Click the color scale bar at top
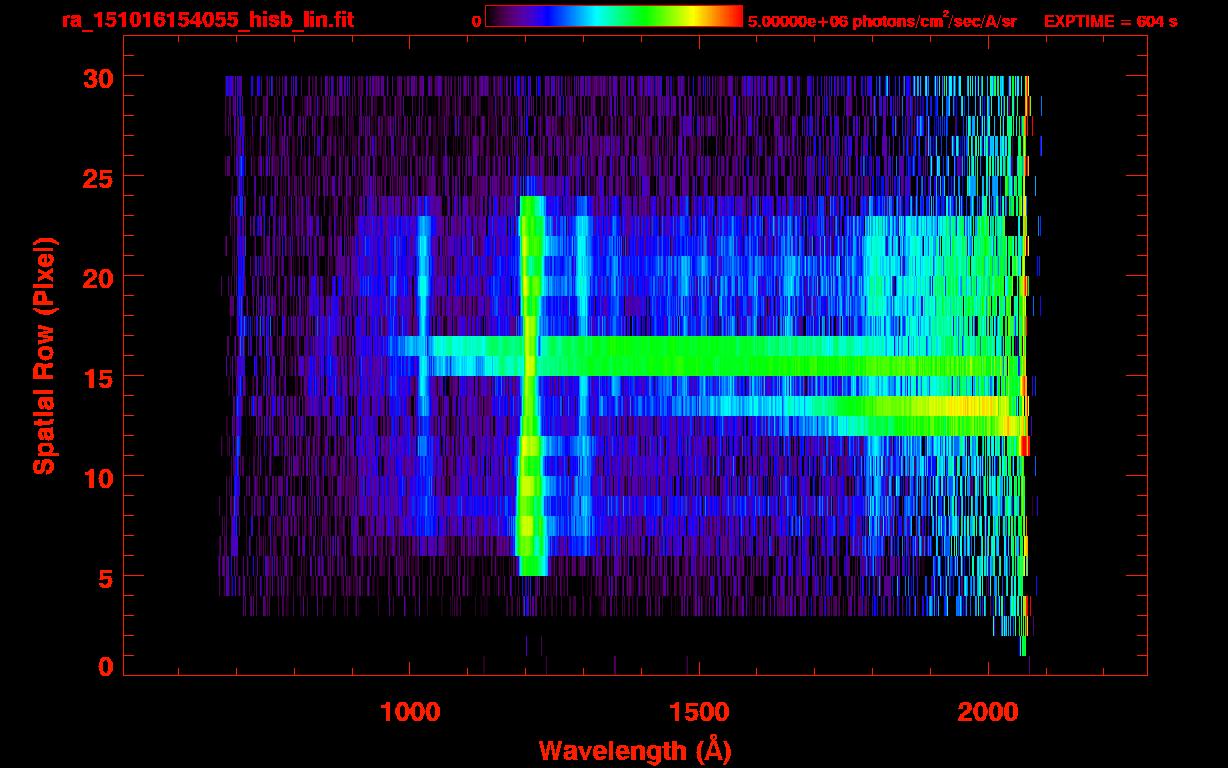The height and width of the screenshot is (768, 1228). coord(614,16)
